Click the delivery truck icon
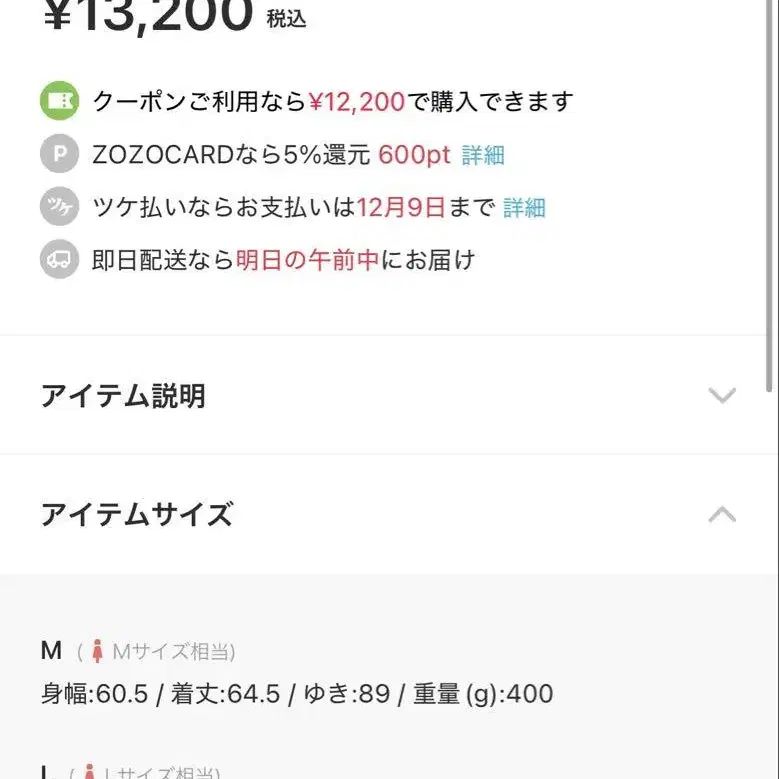 tap(59, 261)
